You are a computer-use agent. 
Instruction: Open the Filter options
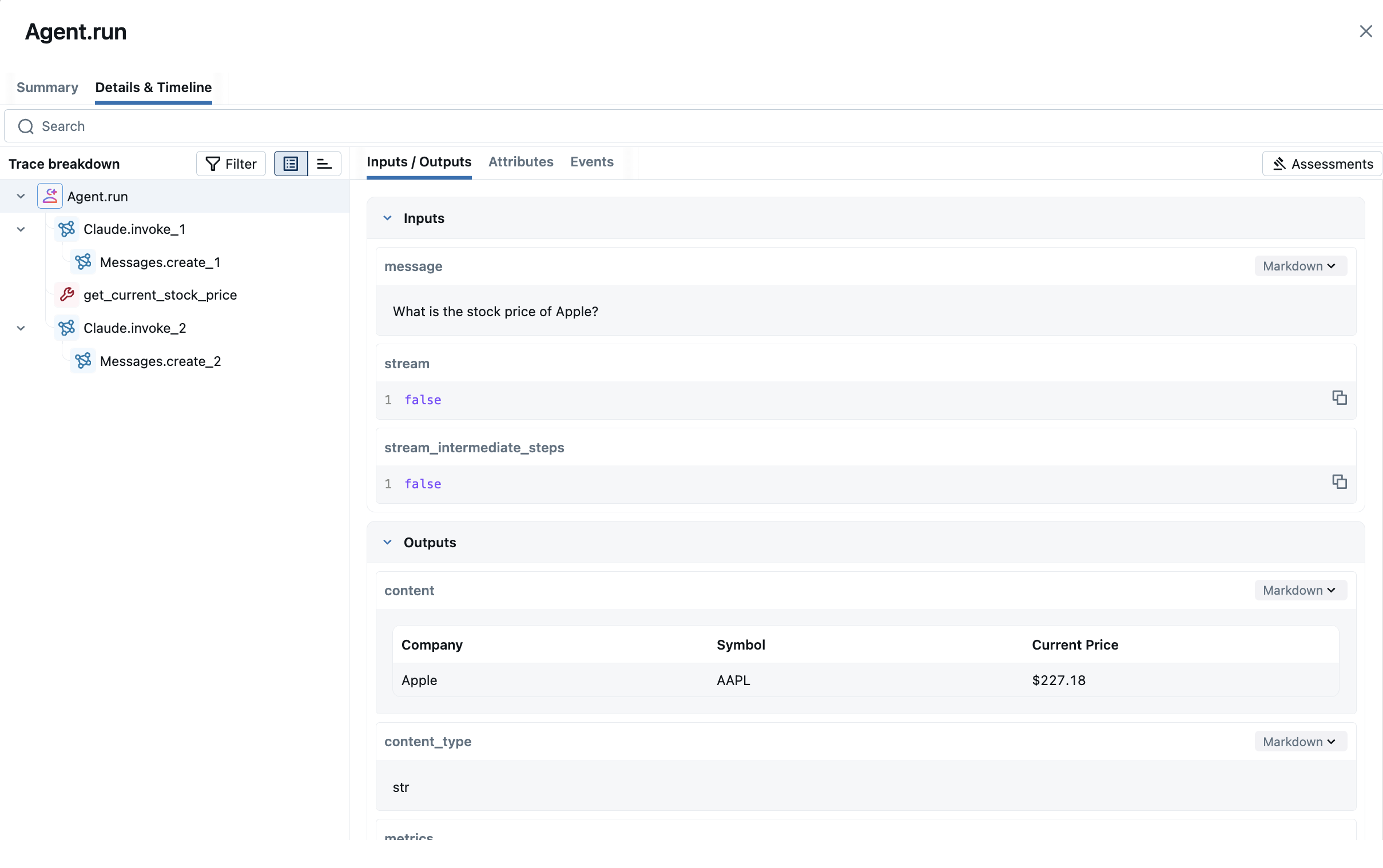(231, 164)
